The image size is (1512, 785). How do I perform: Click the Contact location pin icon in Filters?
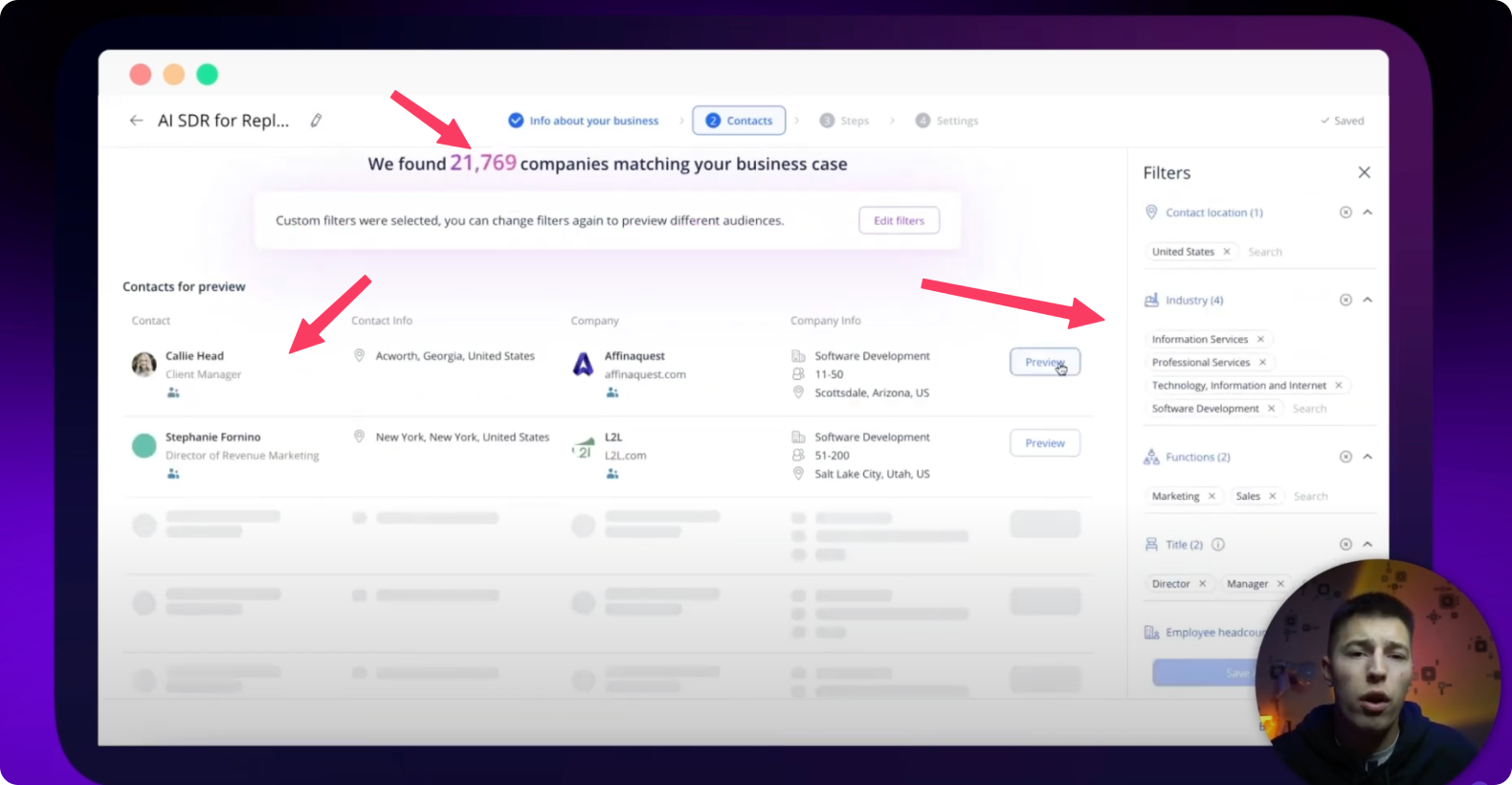coord(1151,212)
